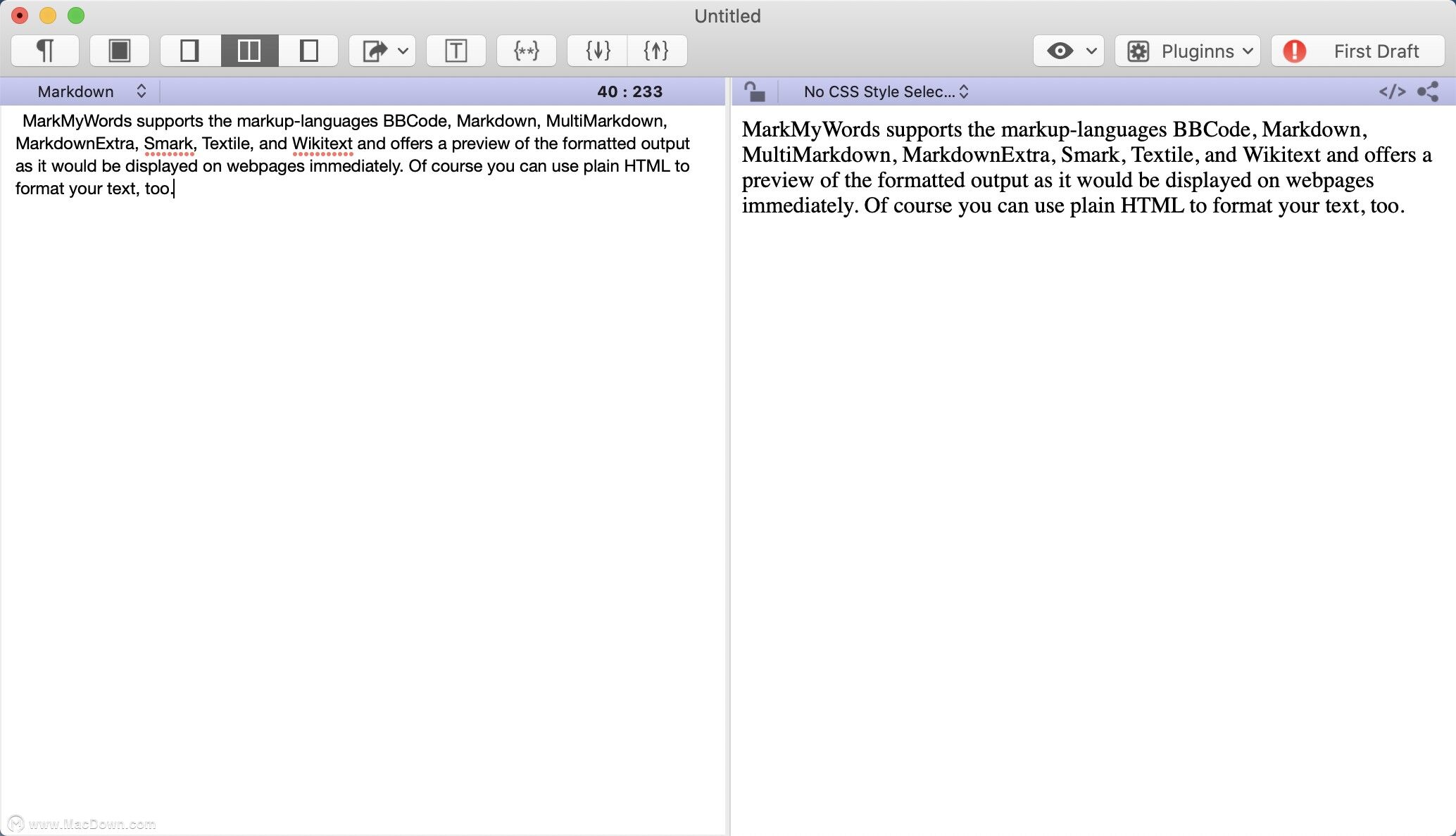The width and height of the screenshot is (1456, 836).
Task: Open the No CSS Style Selected dropdown
Action: (x=886, y=91)
